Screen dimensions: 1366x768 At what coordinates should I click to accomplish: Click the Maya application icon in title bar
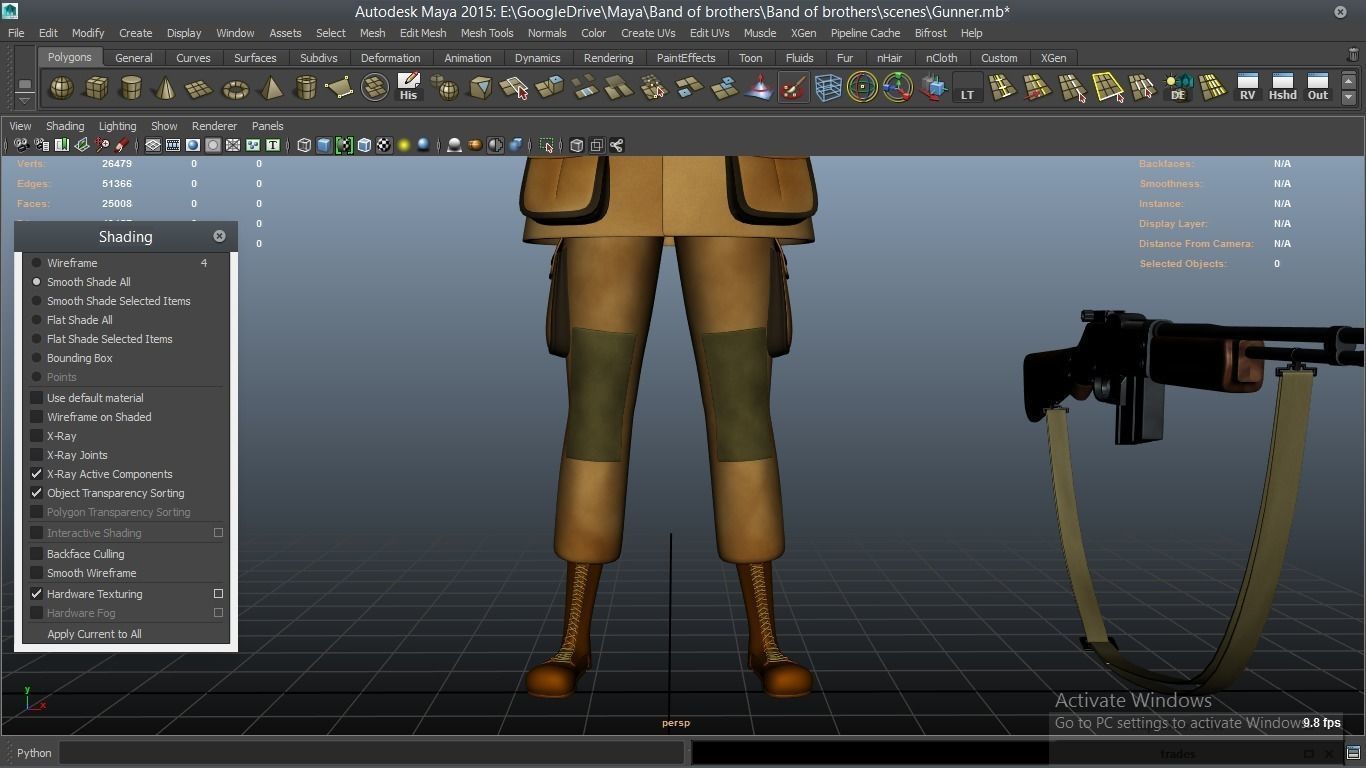pyautogui.click(x=10, y=11)
